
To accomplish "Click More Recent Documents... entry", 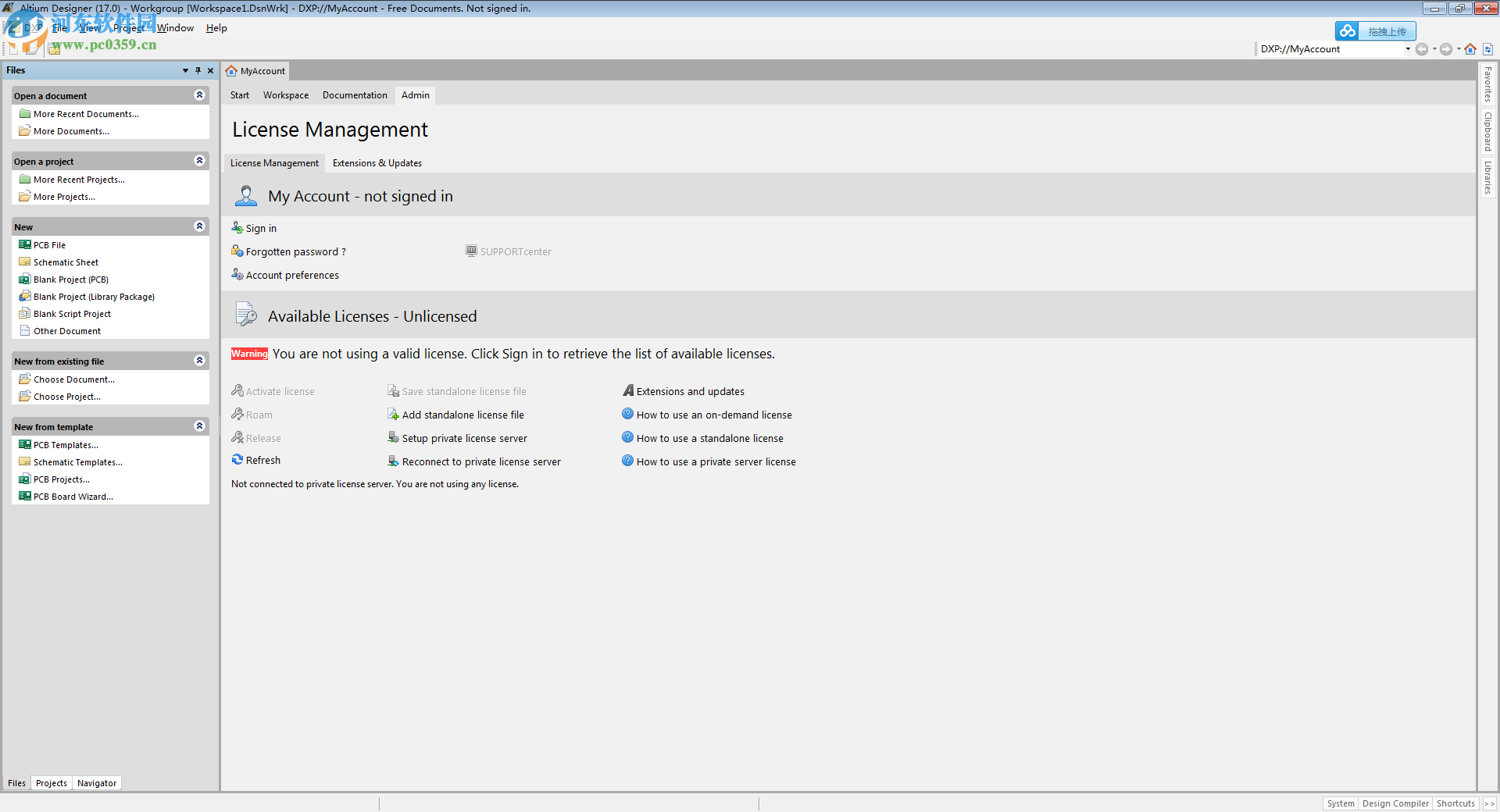I will point(86,114).
